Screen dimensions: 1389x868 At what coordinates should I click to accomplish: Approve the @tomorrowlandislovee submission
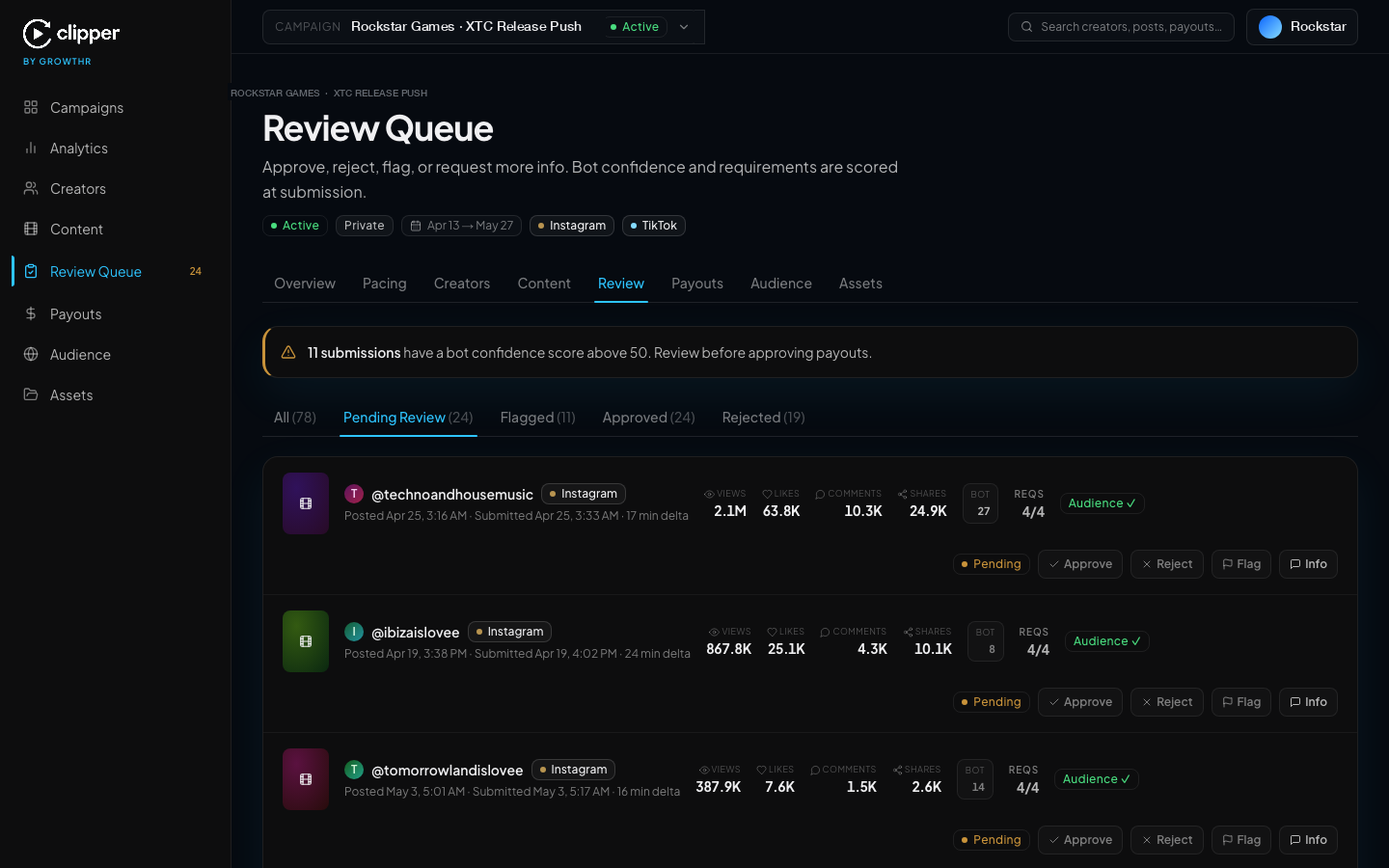coord(1080,840)
